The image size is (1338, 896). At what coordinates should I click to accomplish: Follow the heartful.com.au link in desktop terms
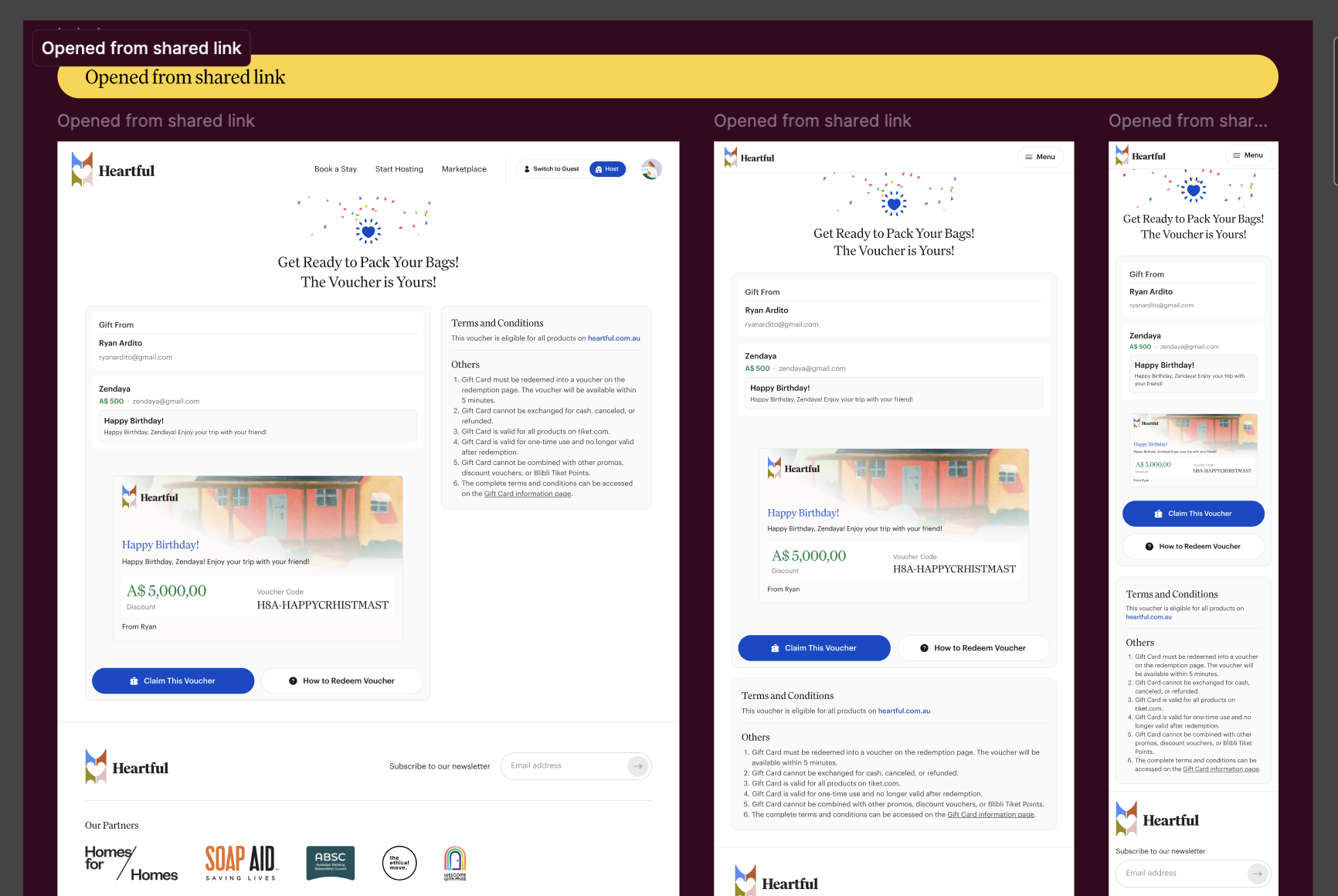613,338
